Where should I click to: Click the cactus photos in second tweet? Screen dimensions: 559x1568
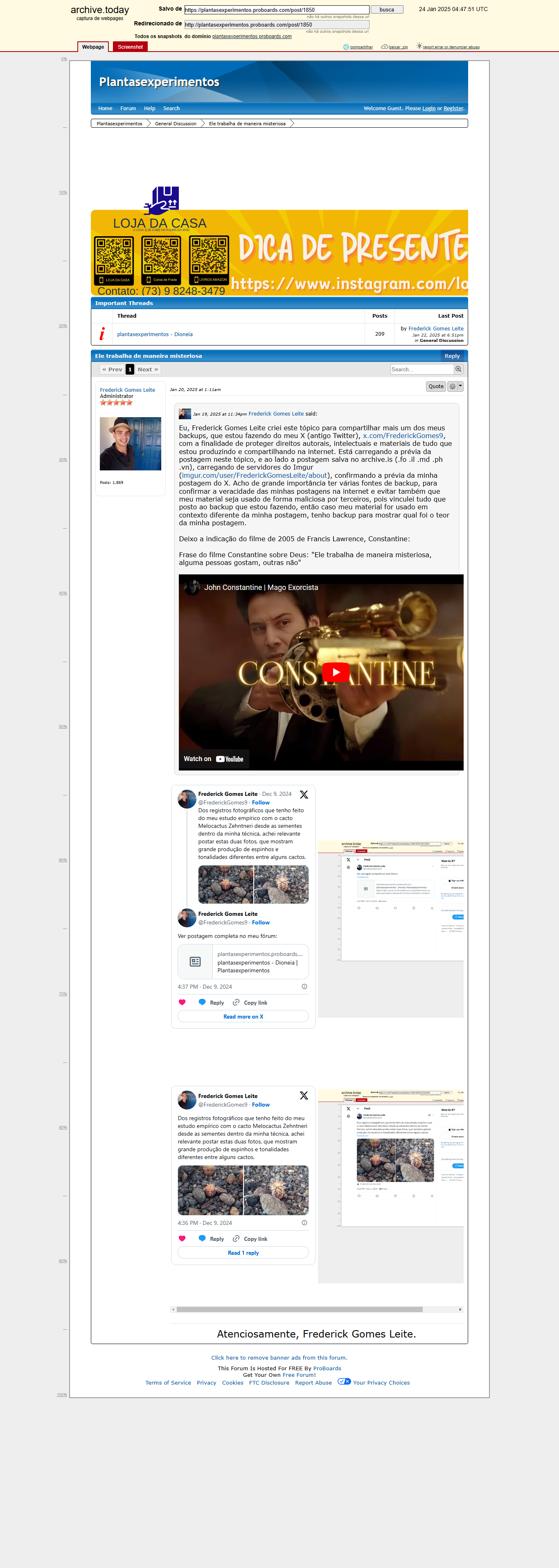243,1191
